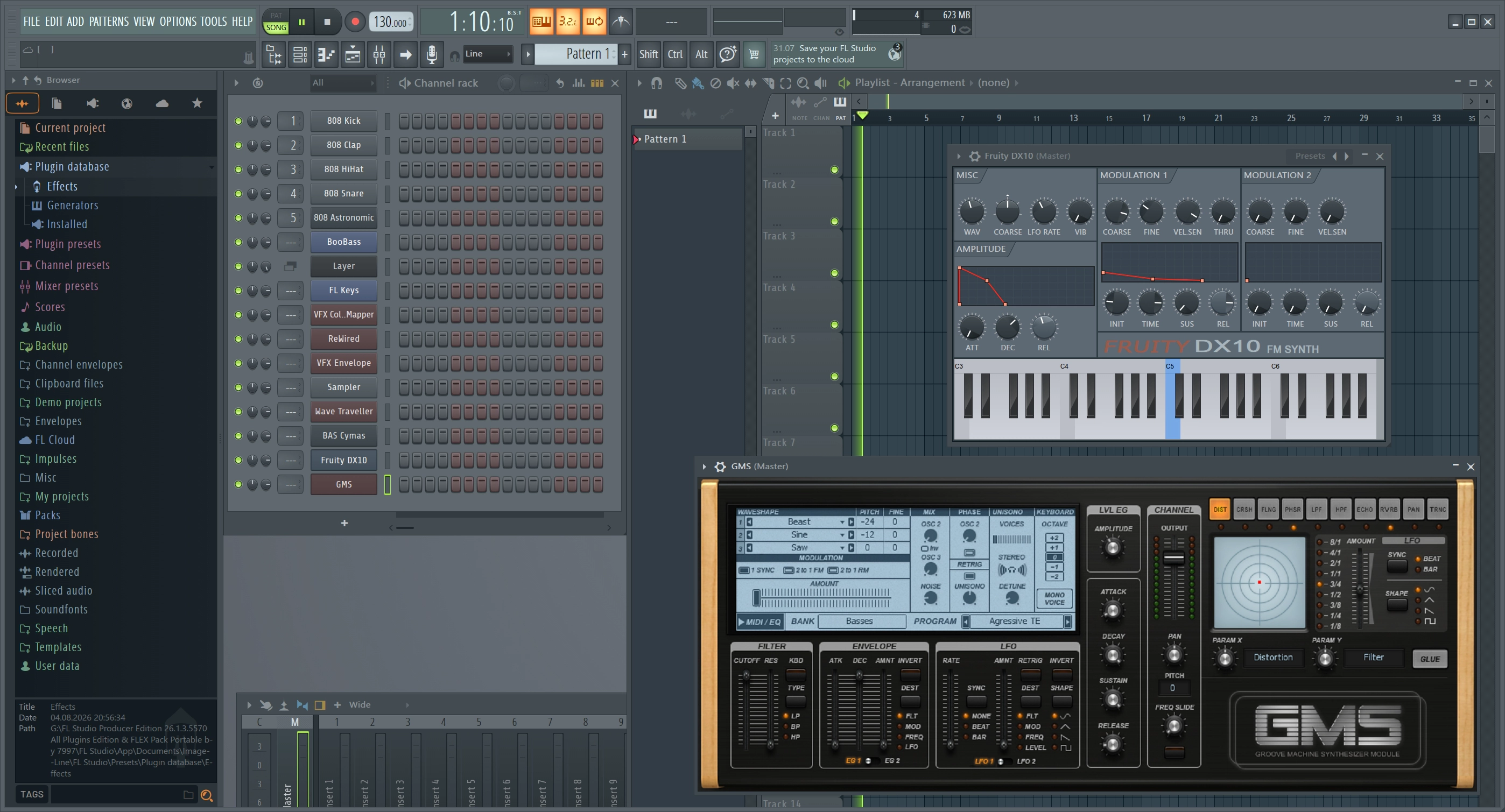Click the GMS XY pad target
The height and width of the screenshot is (812, 1505).
[1259, 582]
